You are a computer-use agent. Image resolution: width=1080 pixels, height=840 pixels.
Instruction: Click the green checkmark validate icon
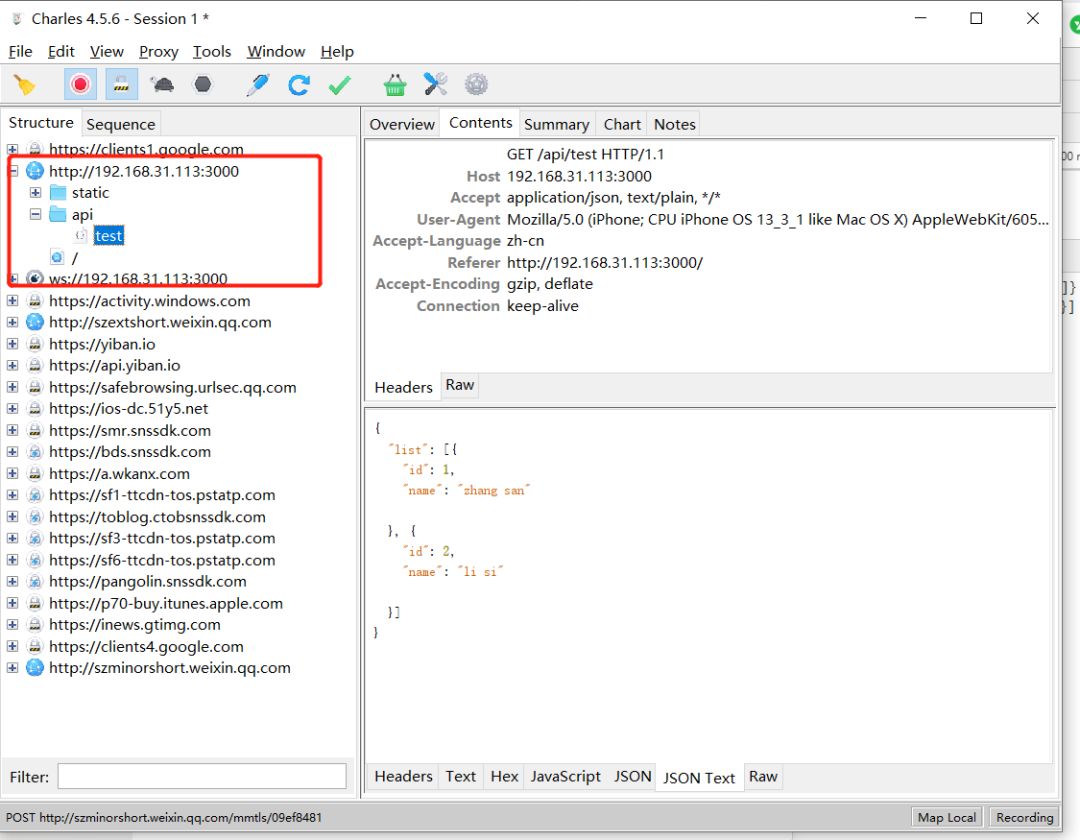[x=340, y=85]
